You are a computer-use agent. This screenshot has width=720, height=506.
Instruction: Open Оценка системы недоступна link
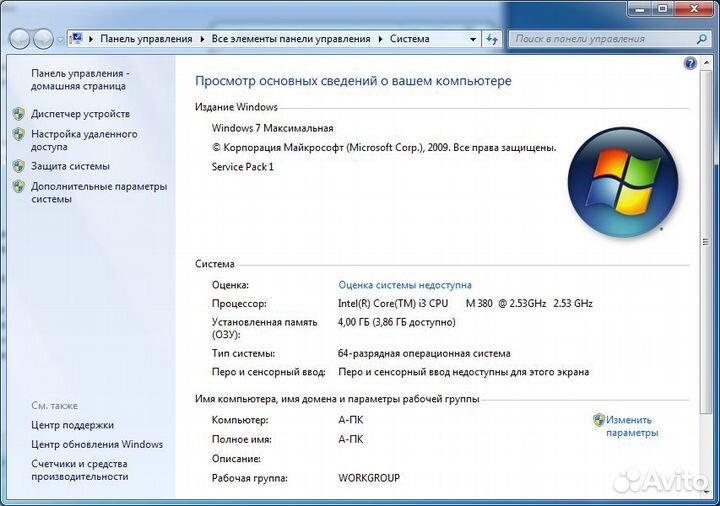(x=405, y=285)
